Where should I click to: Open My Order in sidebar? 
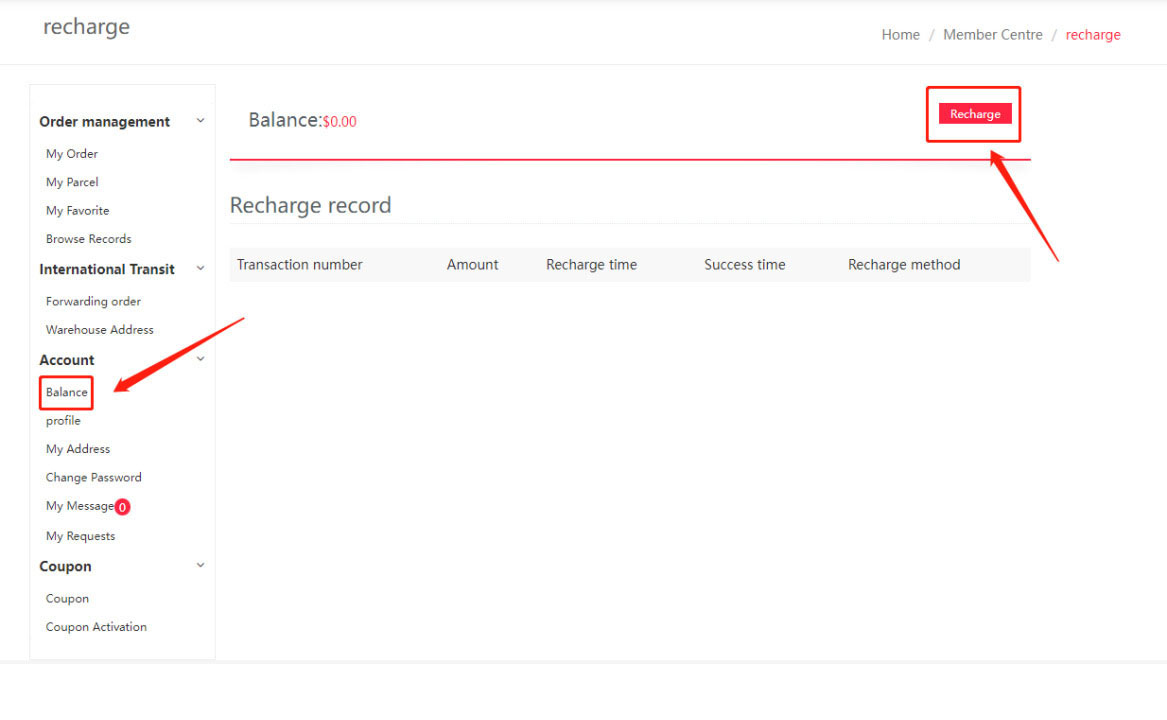point(71,153)
